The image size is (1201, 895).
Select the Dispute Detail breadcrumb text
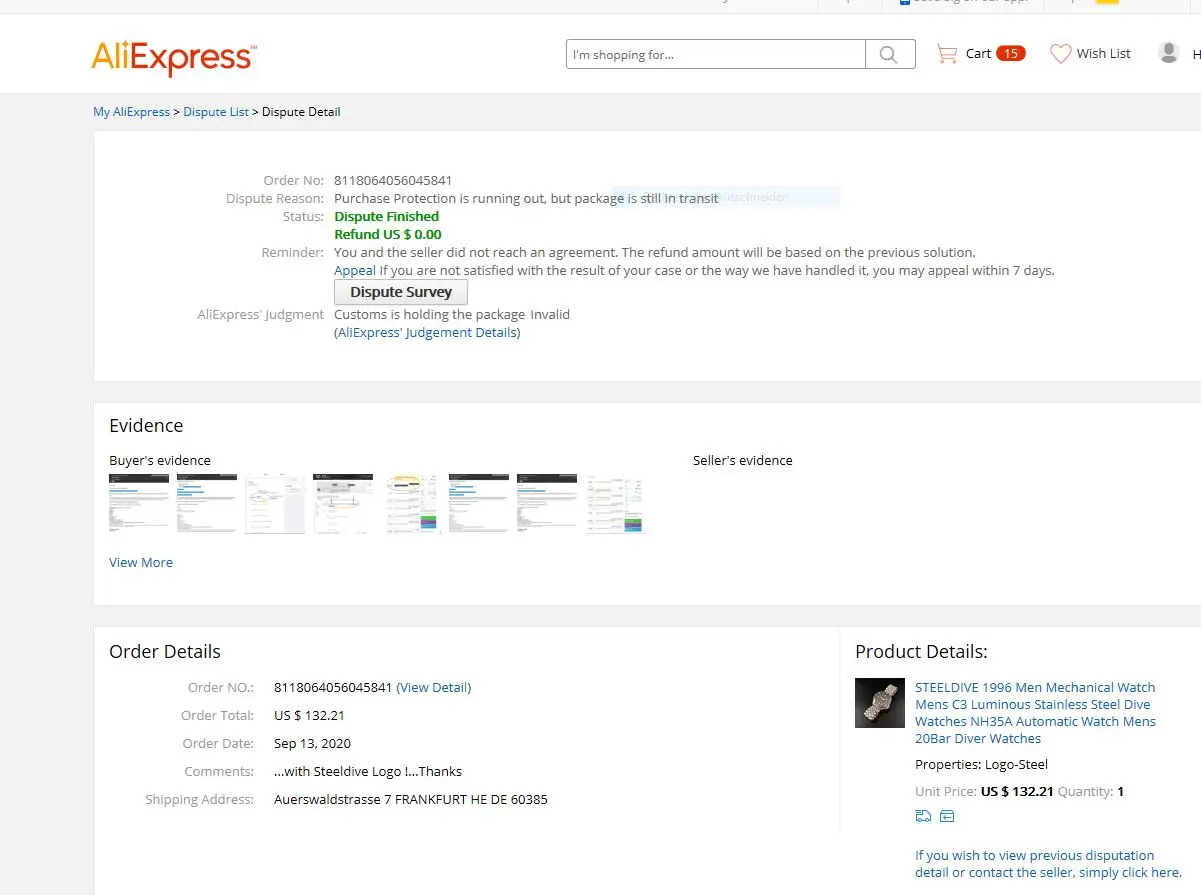point(301,112)
